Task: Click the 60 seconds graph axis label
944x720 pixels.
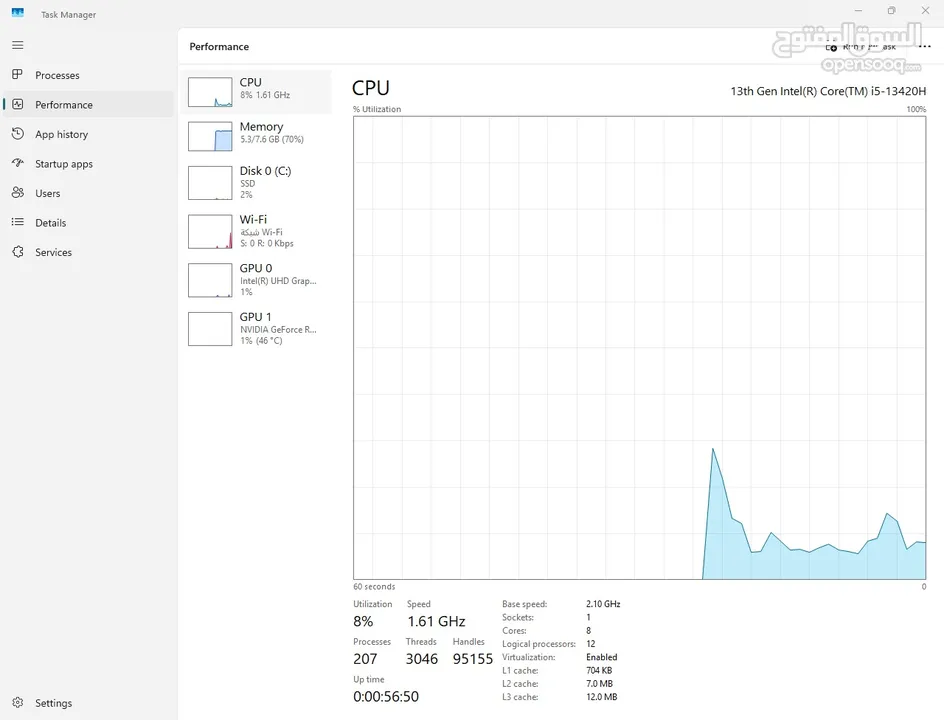Action: coord(374,587)
